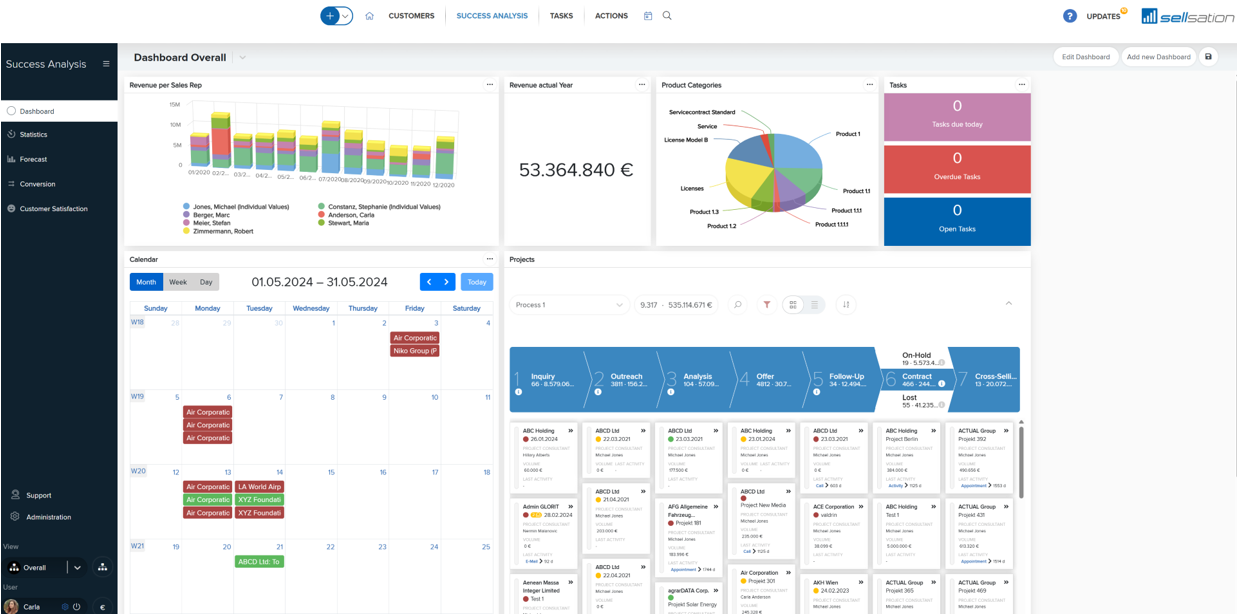
Task: Save dashboard with the floppy disk icon
Action: [1208, 57]
